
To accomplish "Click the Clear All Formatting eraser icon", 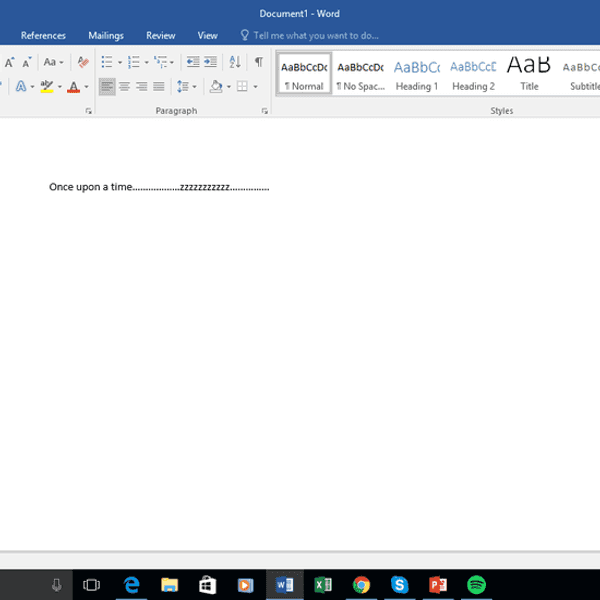I will point(83,62).
